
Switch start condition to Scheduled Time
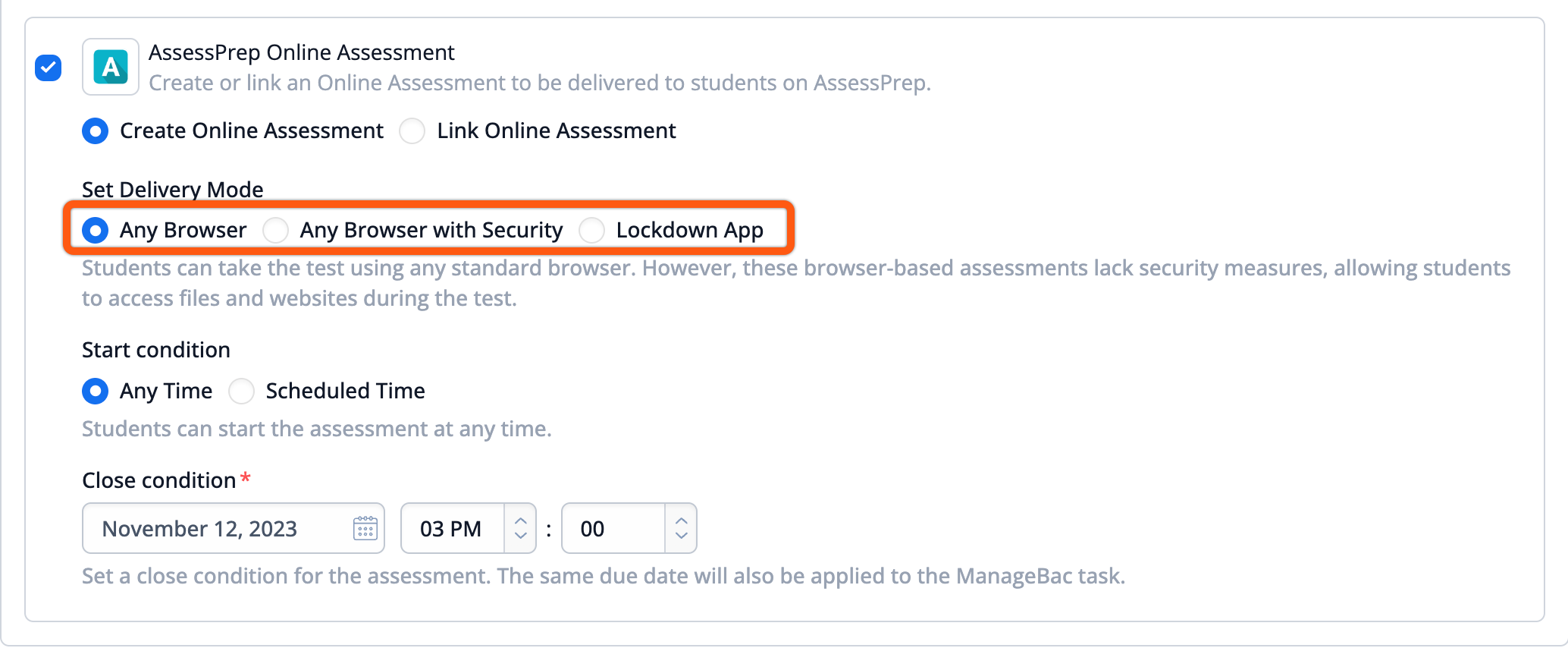tap(242, 392)
